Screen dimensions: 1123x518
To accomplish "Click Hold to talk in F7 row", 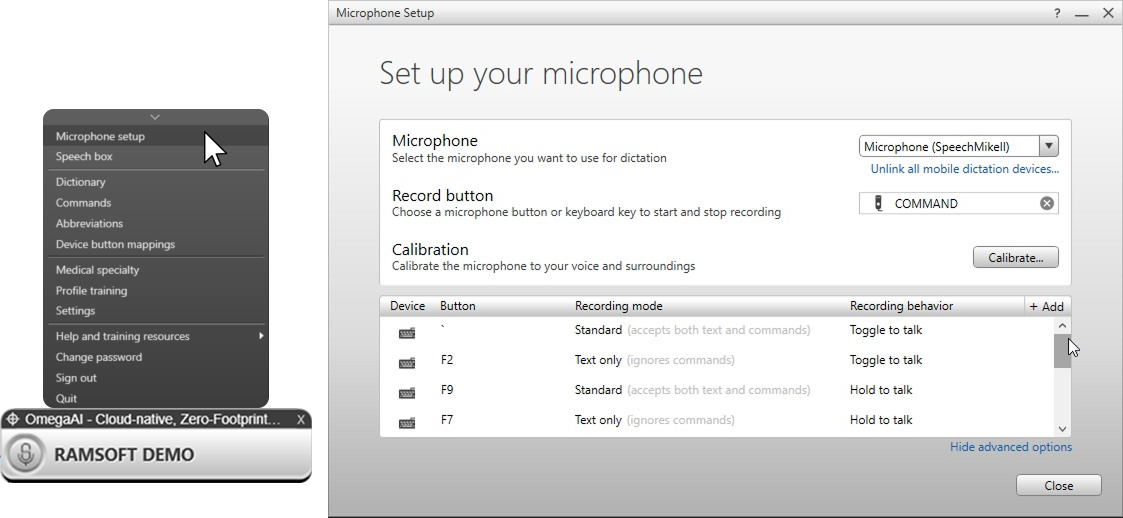I will [x=881, y=420].
